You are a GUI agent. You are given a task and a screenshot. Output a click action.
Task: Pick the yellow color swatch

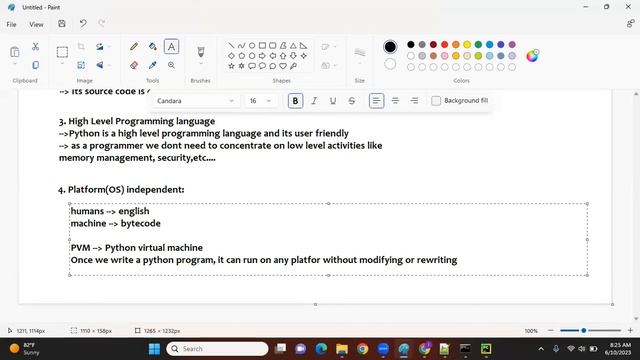467,44
